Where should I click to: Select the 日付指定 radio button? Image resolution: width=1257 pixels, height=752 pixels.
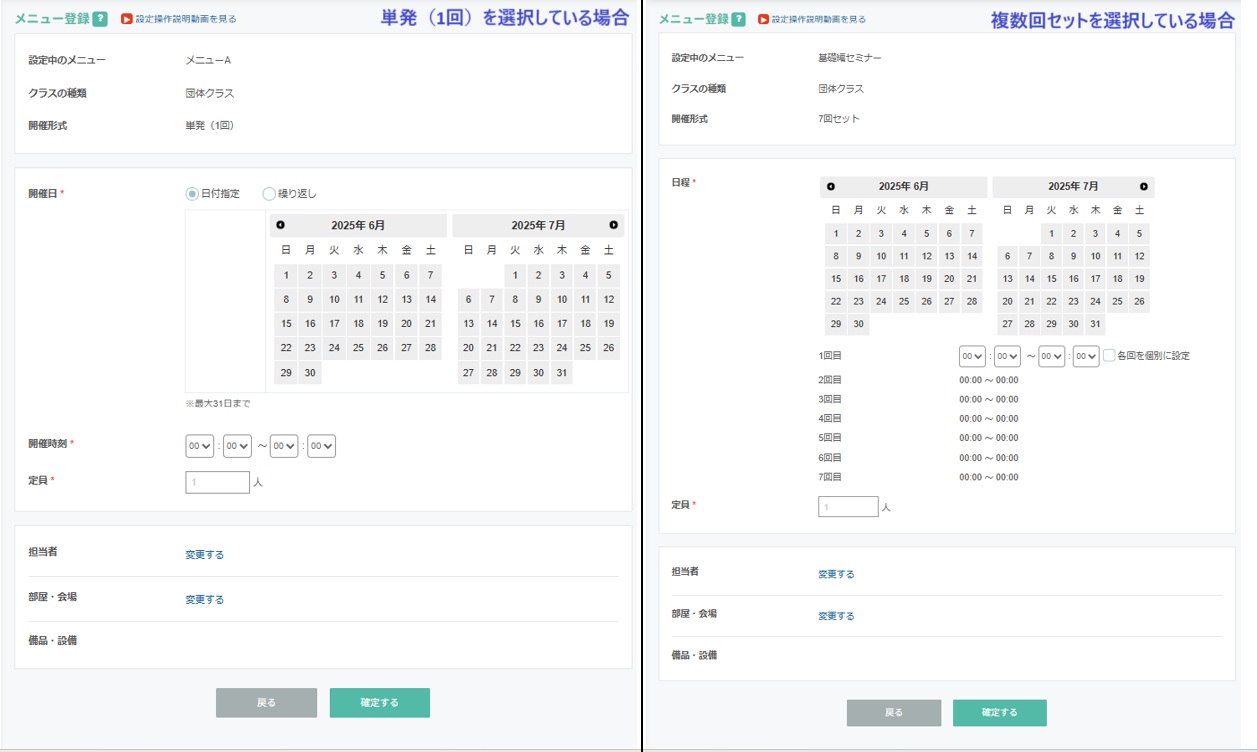tap(192, 194)
